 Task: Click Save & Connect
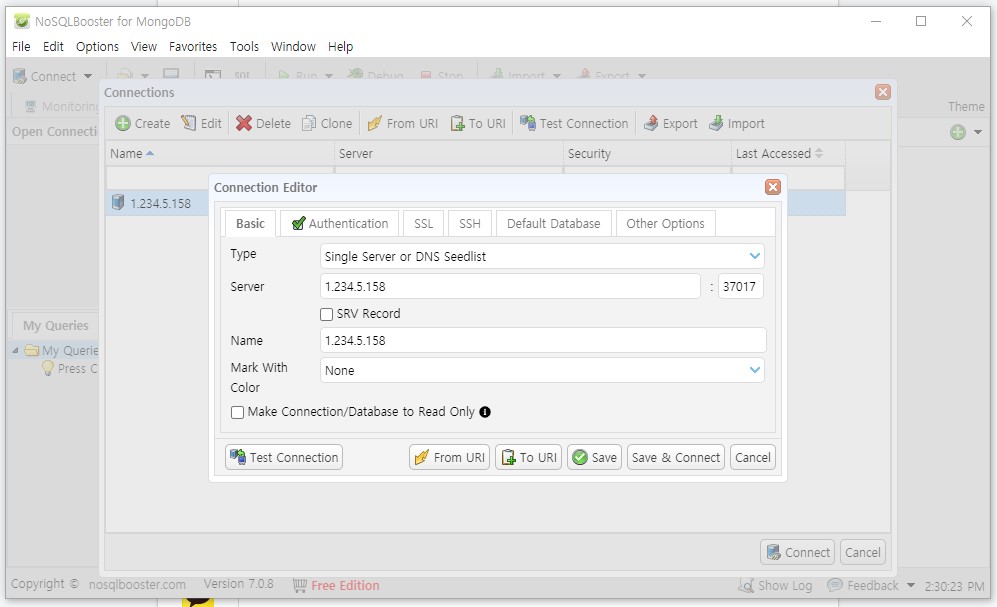[676, 457]
